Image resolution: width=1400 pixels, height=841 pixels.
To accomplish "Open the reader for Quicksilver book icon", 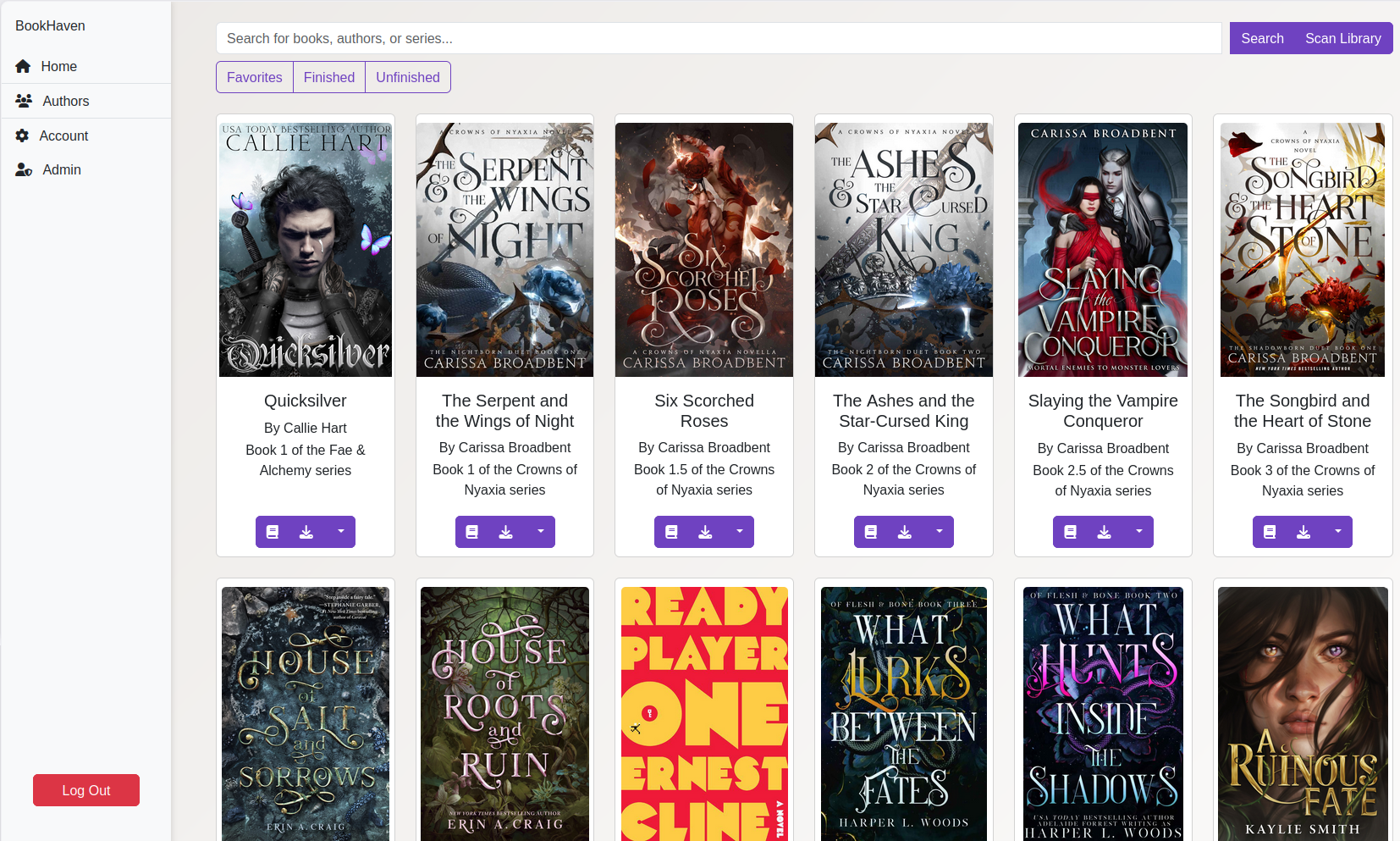I will click(273, 532).
